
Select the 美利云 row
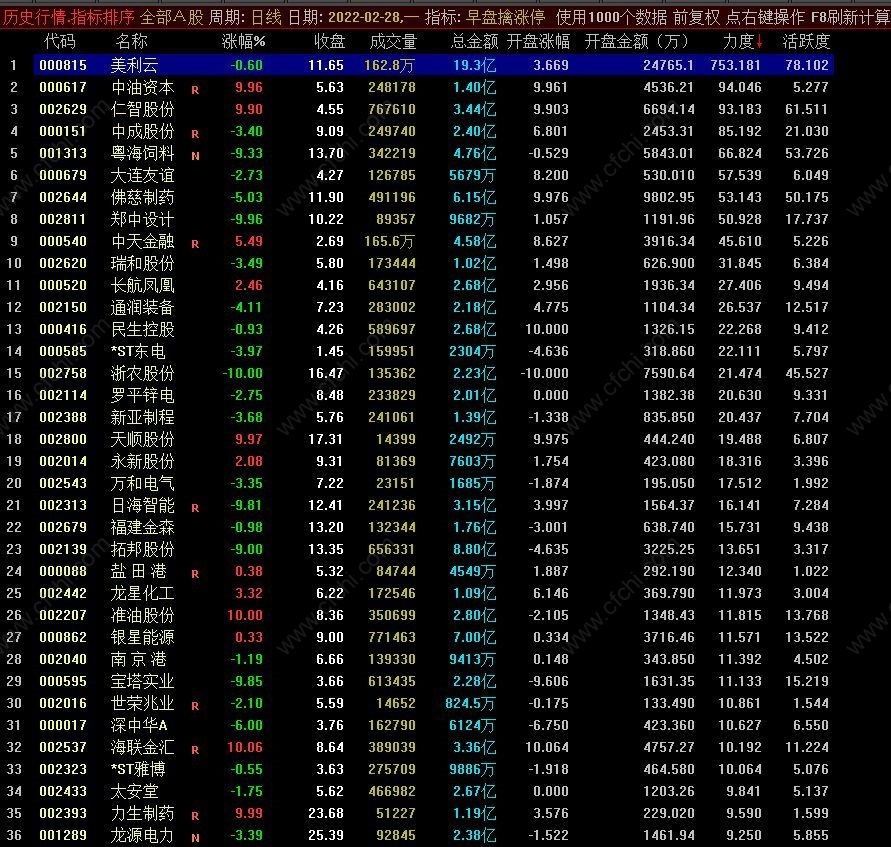434,65
